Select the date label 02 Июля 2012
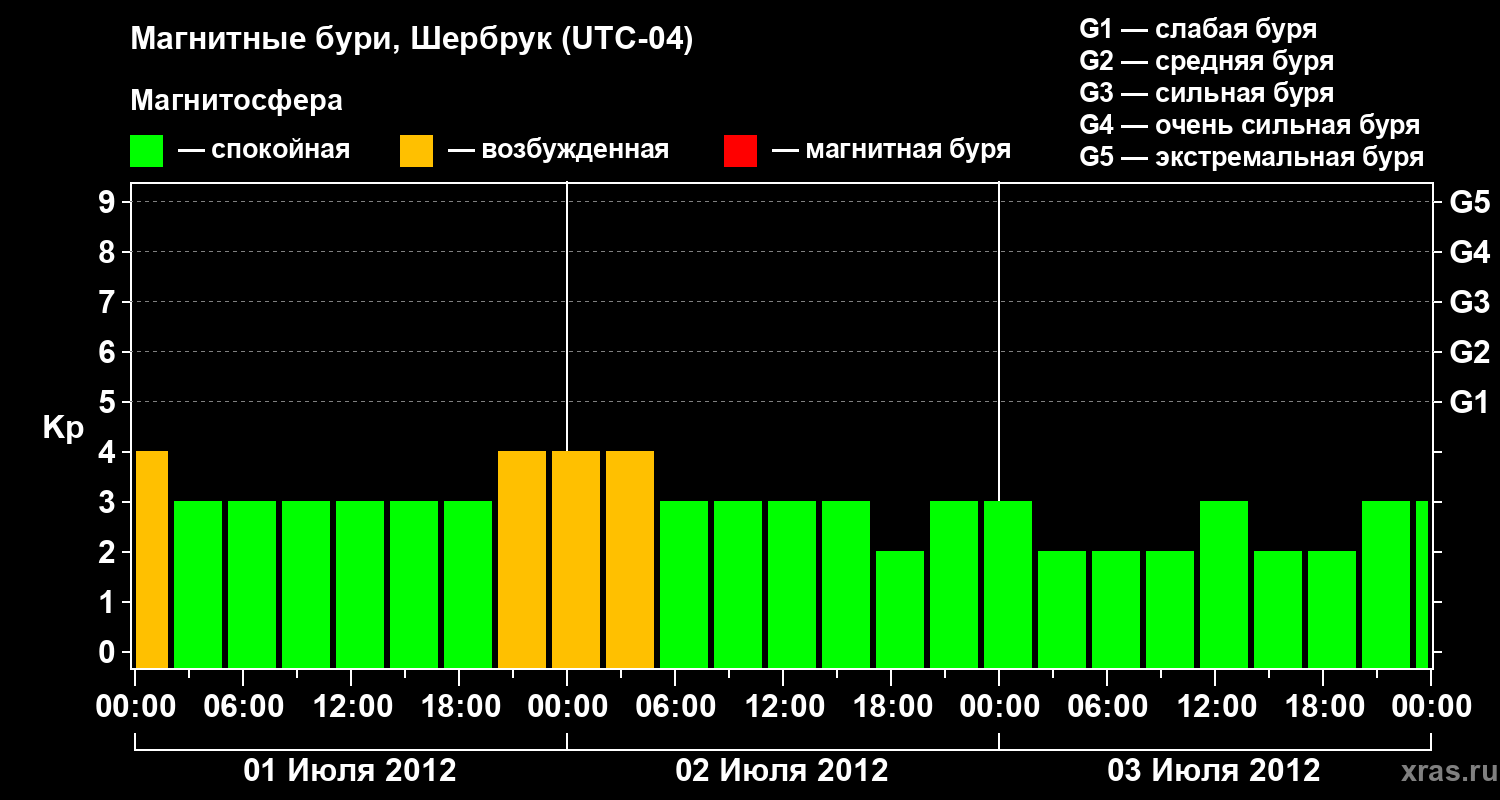This screenshot has height=800, width=1500. (782, 771)
